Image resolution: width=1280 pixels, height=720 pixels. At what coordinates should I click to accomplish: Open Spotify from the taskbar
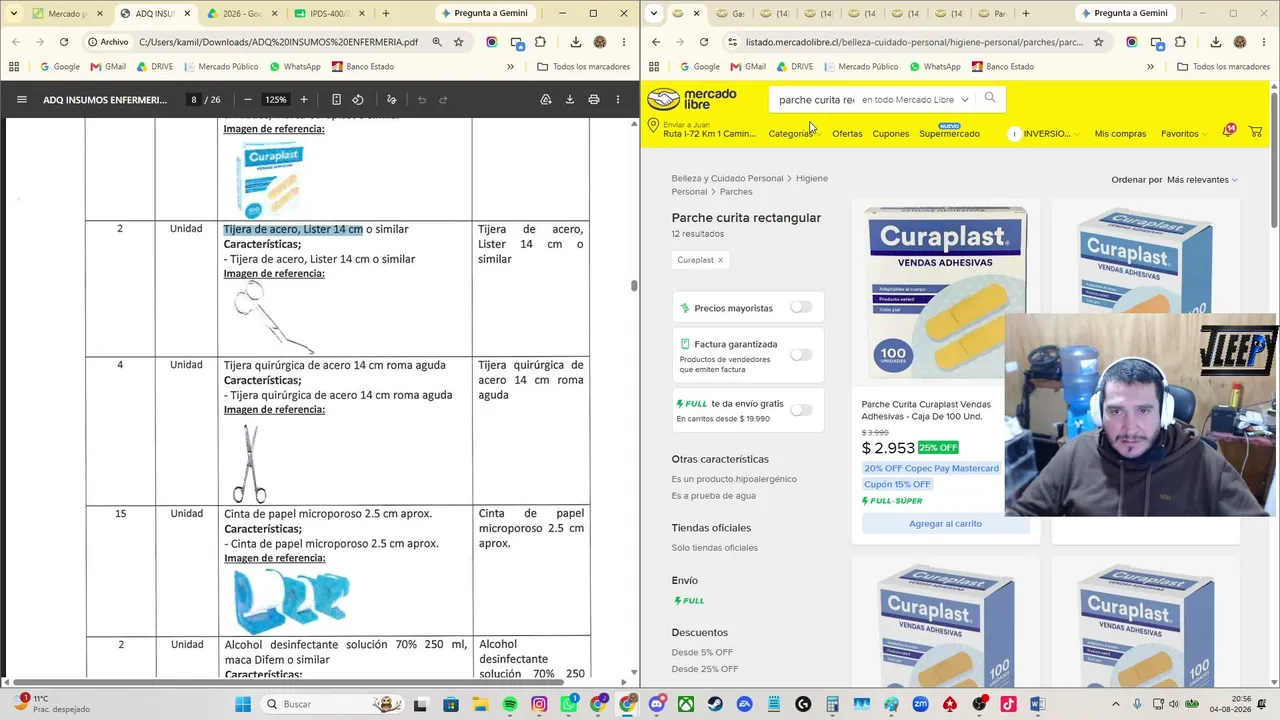click(510, 704)
